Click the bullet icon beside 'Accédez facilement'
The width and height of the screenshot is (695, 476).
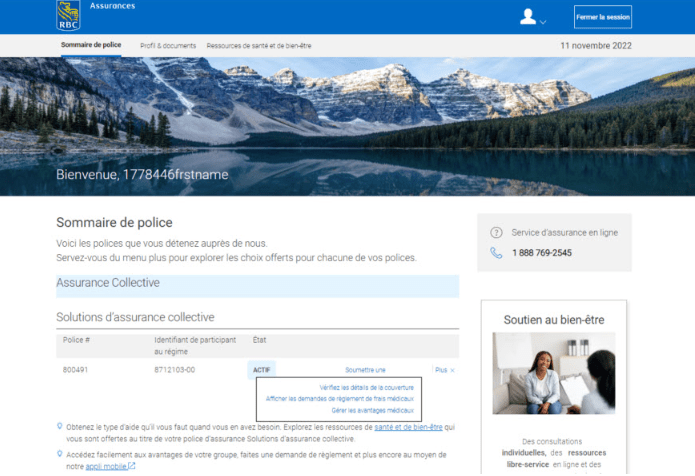60,453
